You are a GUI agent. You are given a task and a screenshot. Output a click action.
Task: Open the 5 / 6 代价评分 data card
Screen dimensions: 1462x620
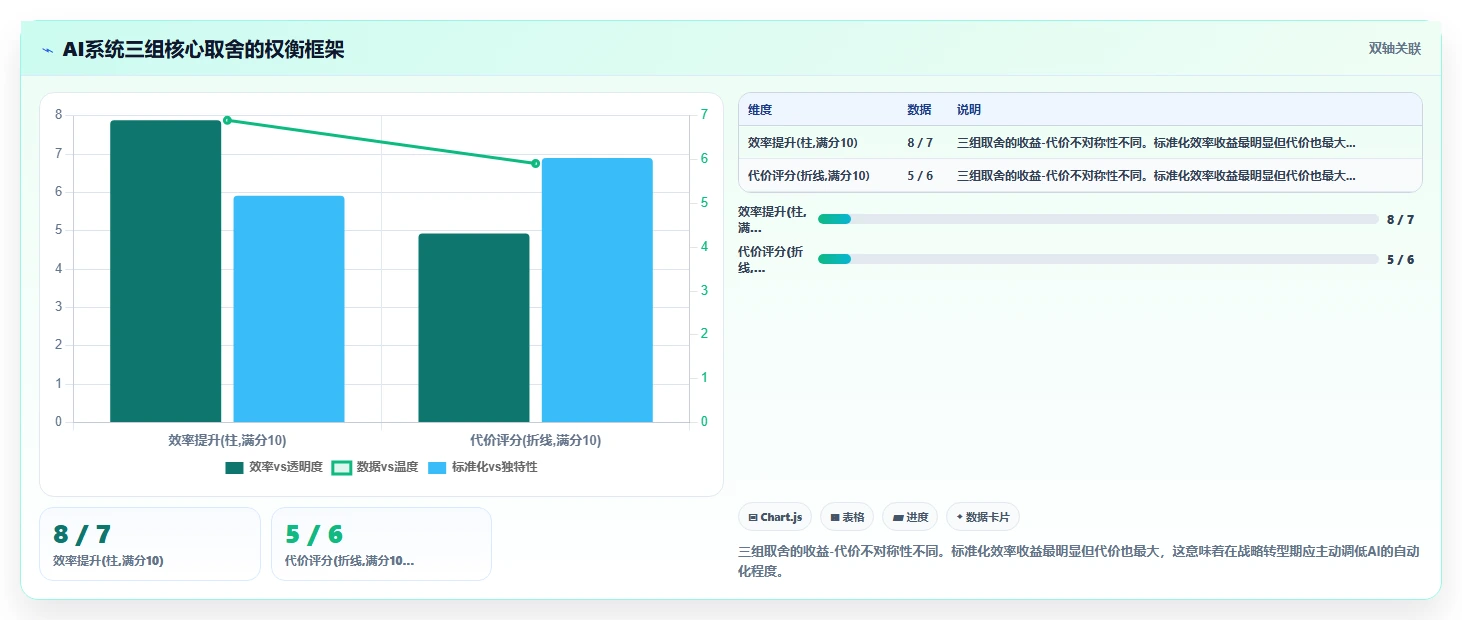click(381, 544)
